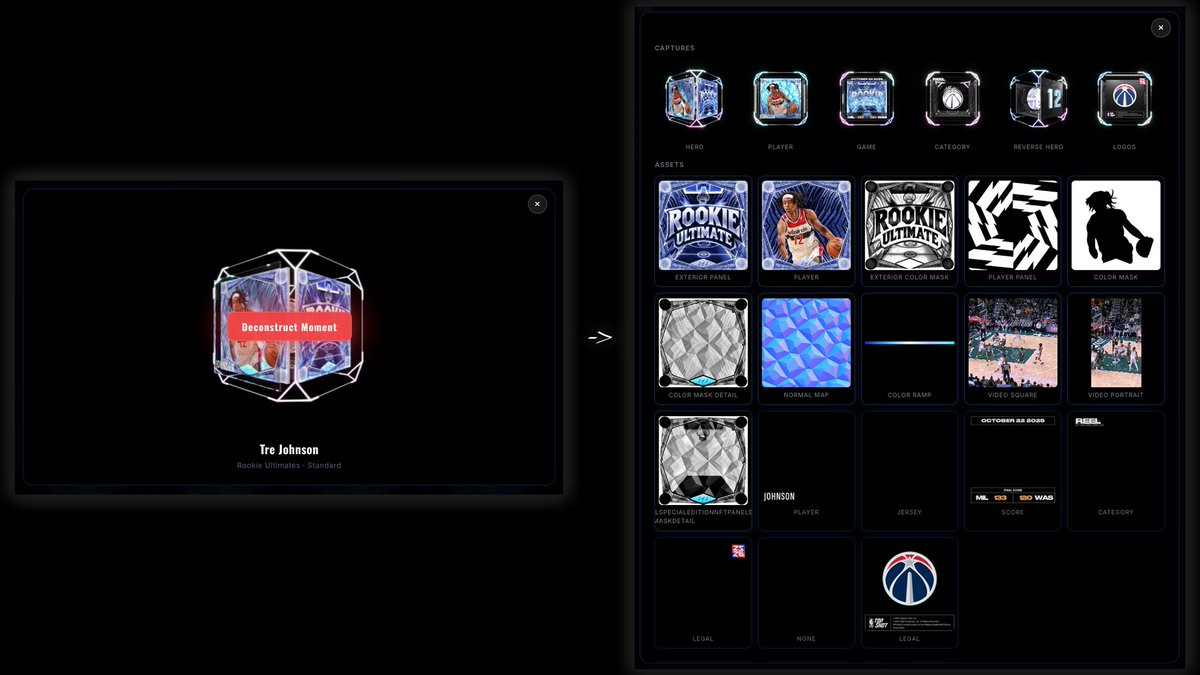Image resolution: width=1200 pixels, height=675 pixels.
Task: Open the Player capture in Captures row
Action: (780, 100)
